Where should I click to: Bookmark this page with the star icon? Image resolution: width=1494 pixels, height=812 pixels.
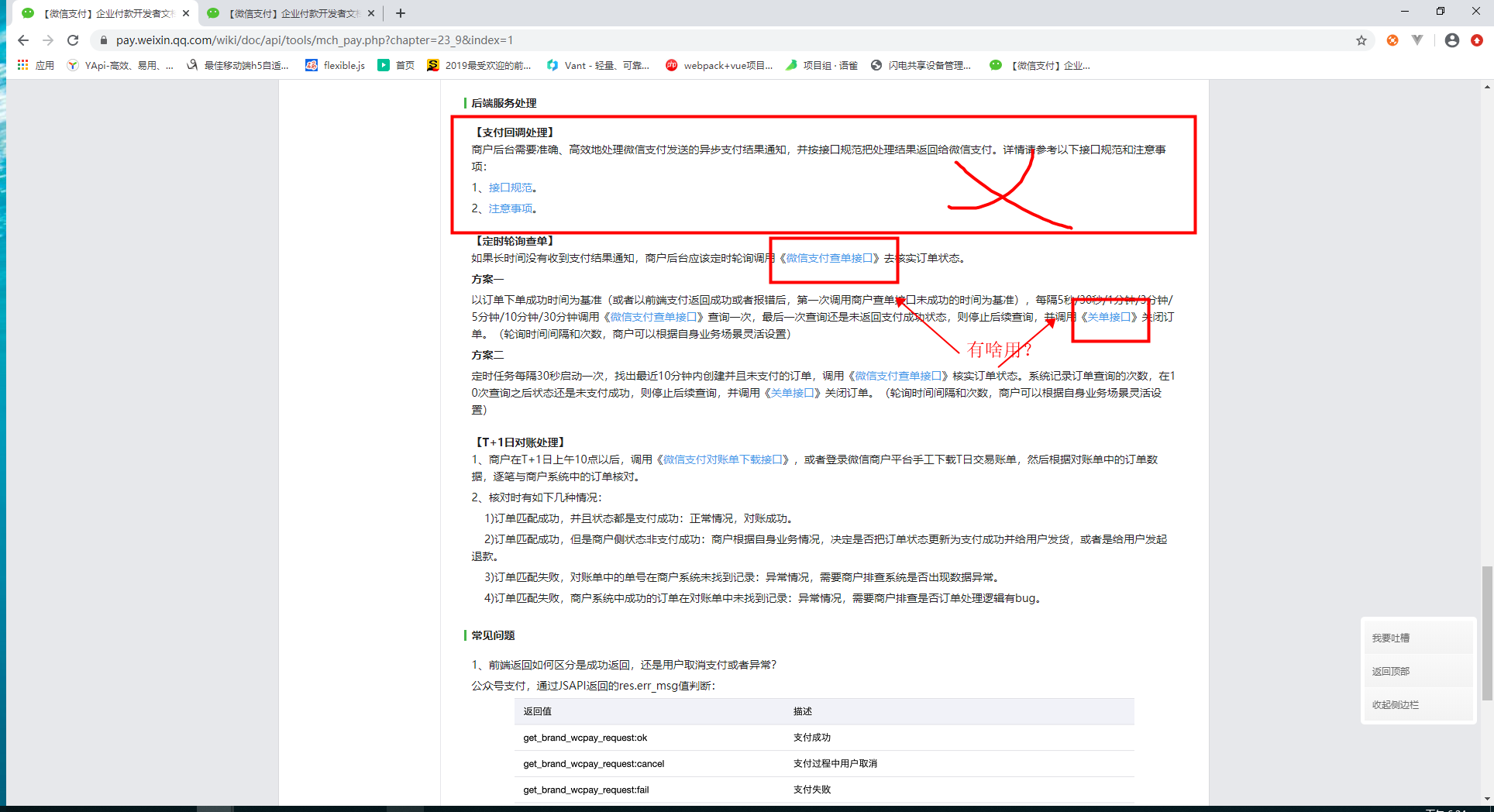coord(1361,40)
